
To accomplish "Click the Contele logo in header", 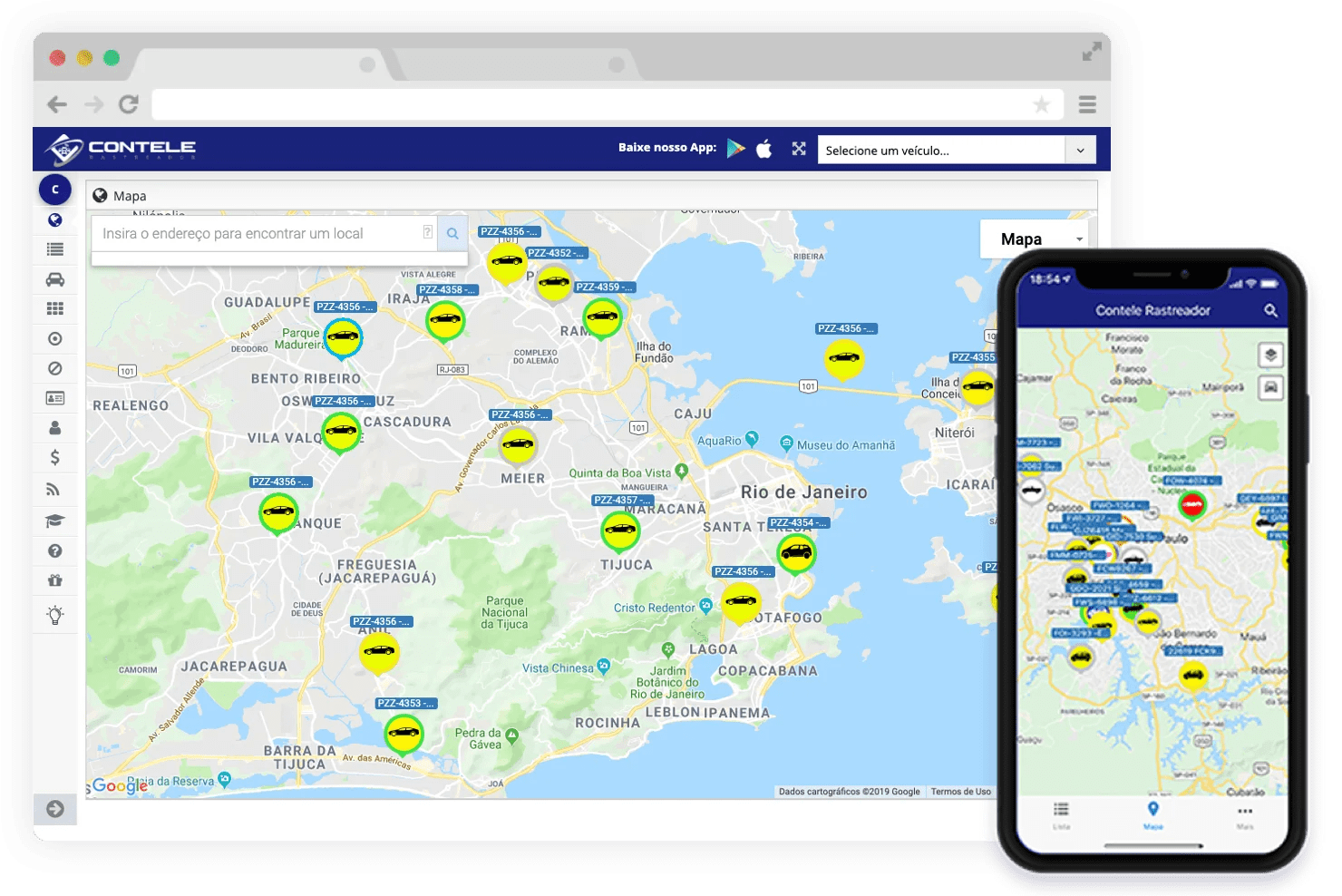I will (122, 149).
